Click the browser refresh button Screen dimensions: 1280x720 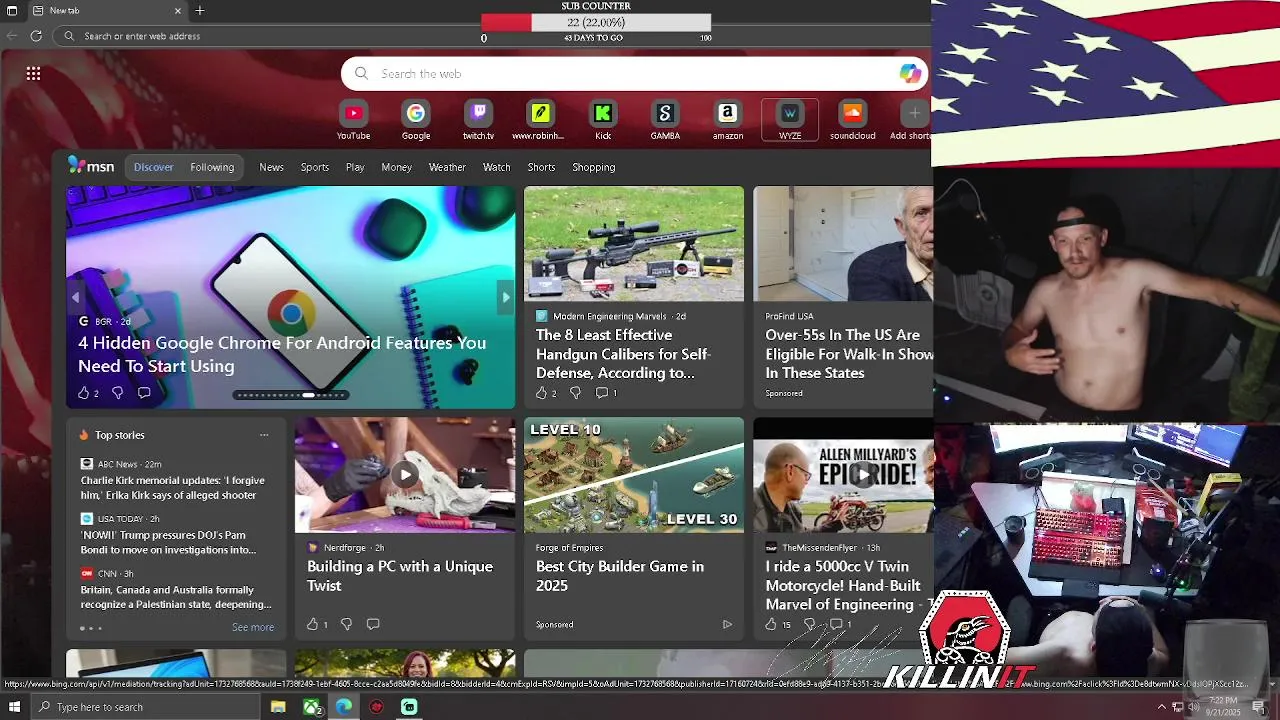pos(36,36)
